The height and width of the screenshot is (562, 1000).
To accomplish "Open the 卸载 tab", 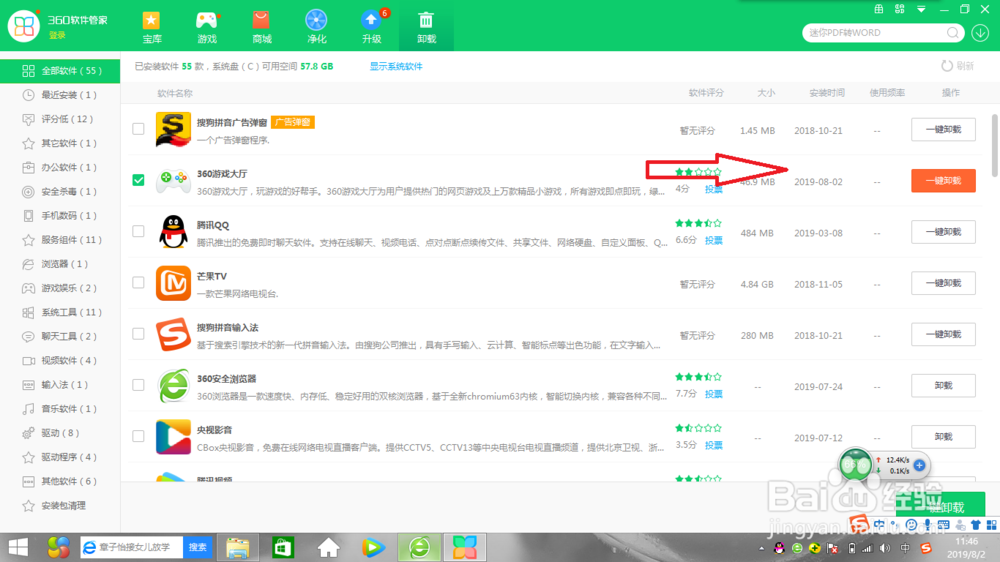I will pyautogui.click(x=426, y=27).
